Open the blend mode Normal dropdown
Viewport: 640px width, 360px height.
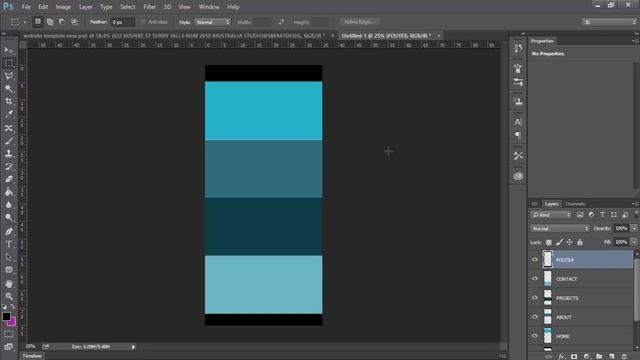pyautogui.click(x=560, y=229)
